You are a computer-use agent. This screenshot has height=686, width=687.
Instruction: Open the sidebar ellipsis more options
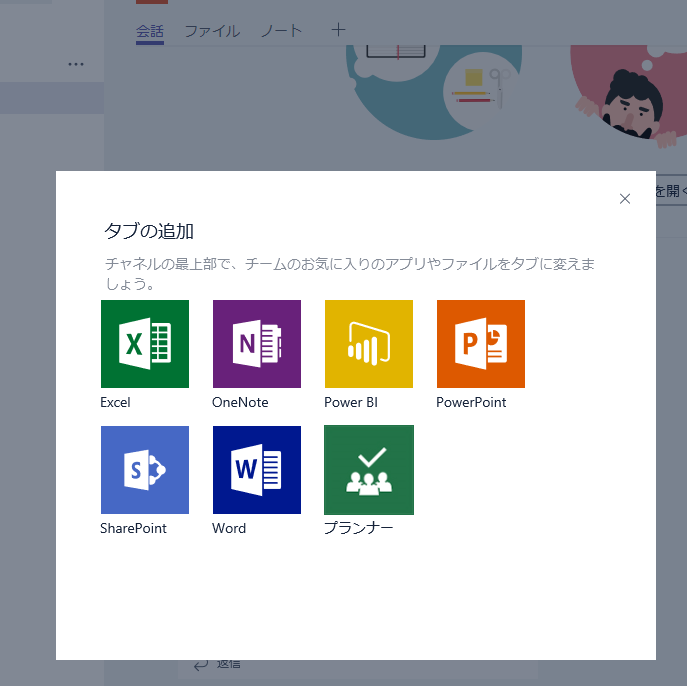76,64
